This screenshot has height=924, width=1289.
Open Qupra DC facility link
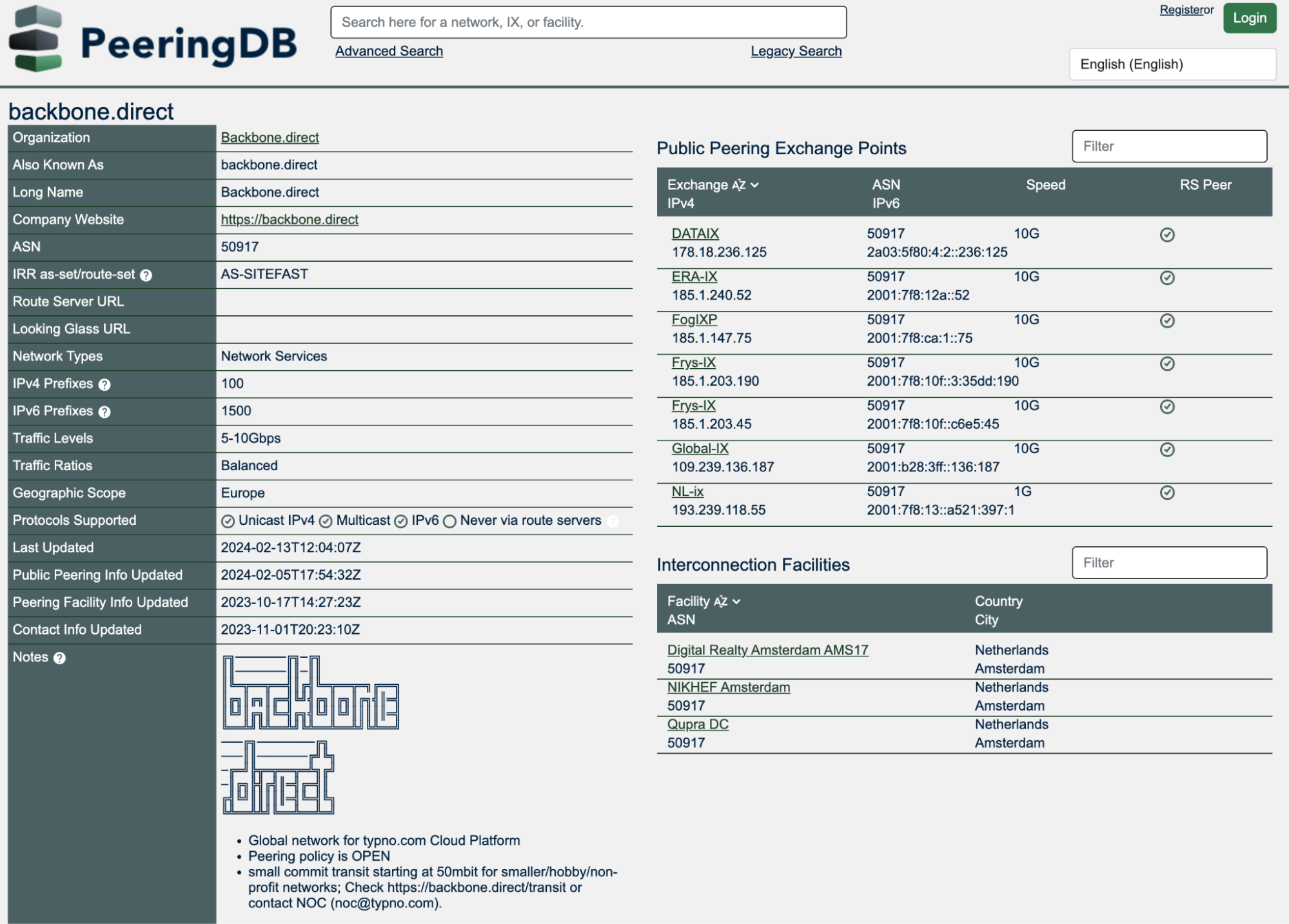pyautogui.click(x=697, y=724)
